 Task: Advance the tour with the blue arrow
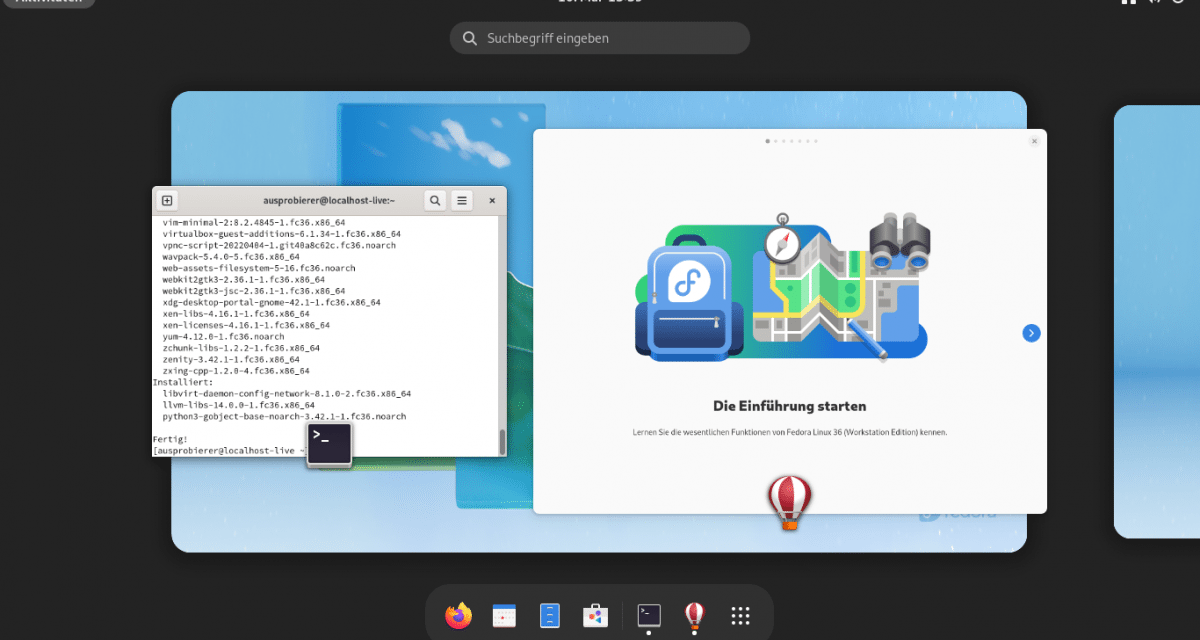[x=1031, y=332]
